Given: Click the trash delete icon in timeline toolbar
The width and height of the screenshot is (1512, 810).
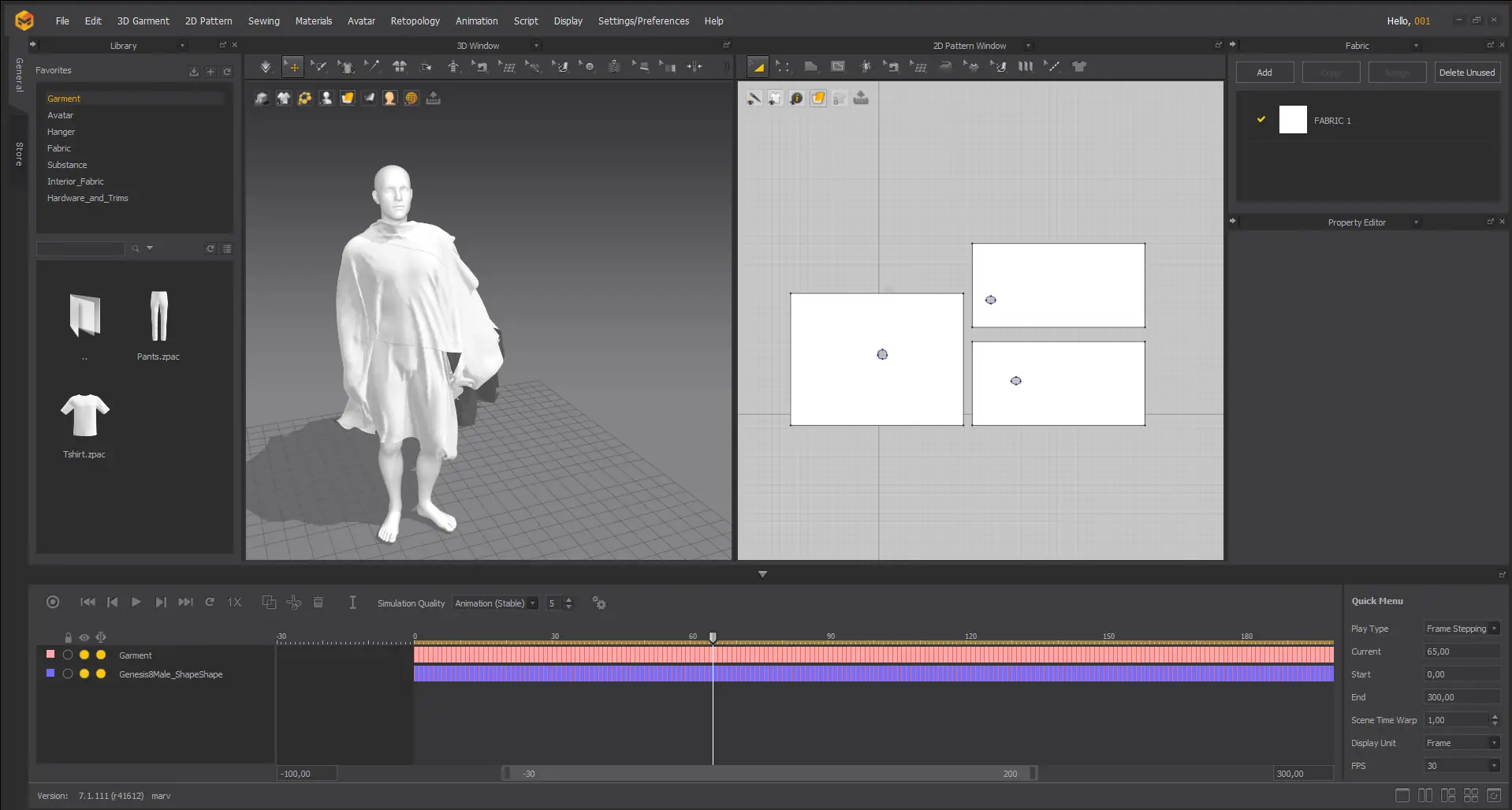Looking at the screenshot, I should click(x=318, y=603).
